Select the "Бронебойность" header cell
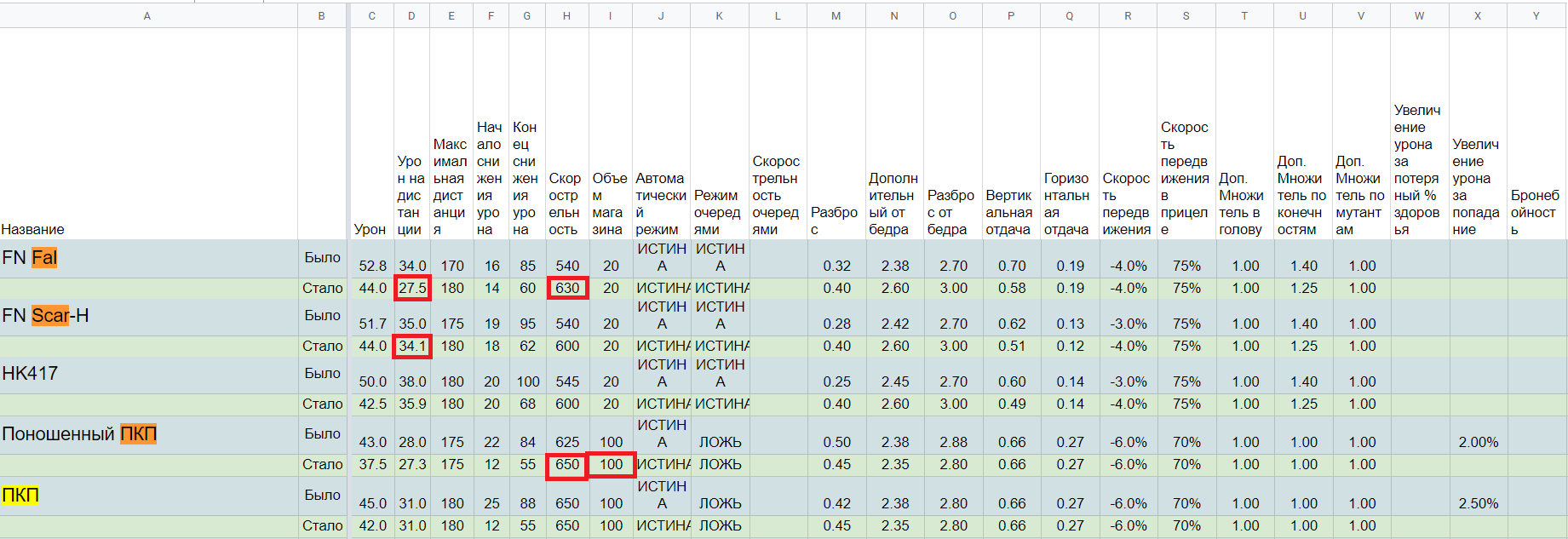The image size is (1568, 539). click(x=1536, y=134)
